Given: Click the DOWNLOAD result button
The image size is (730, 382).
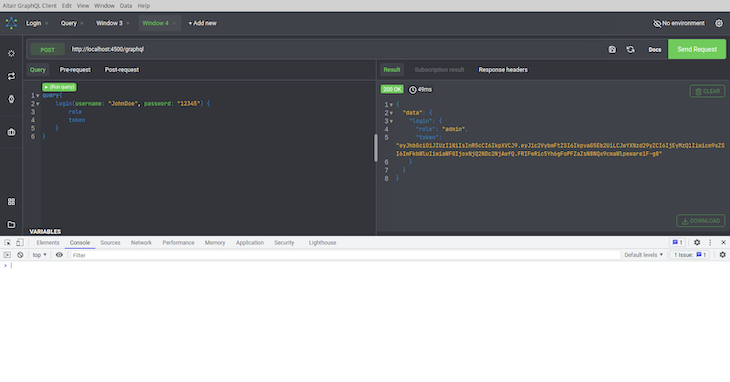Looking at the screenshot, I should pyautogui.click(x=701, y=221).
